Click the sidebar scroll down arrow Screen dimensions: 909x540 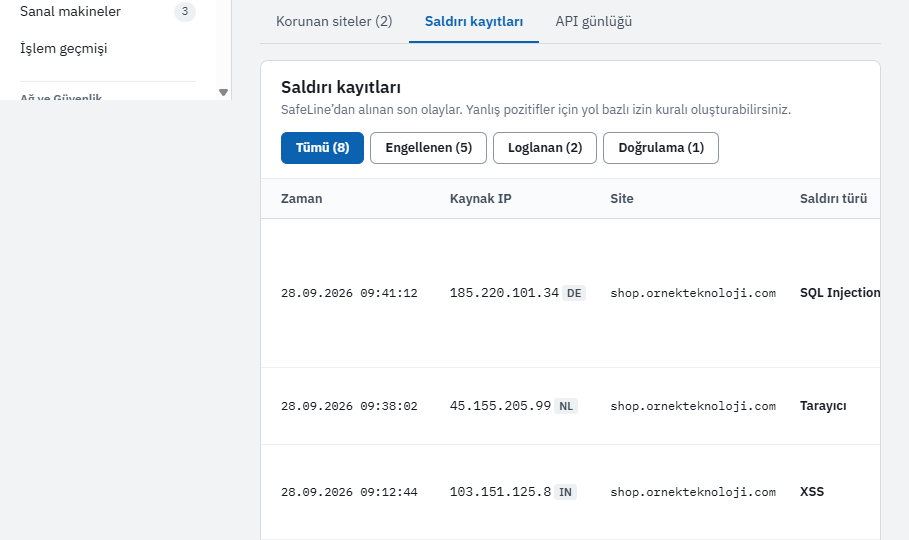coord(223,92)
